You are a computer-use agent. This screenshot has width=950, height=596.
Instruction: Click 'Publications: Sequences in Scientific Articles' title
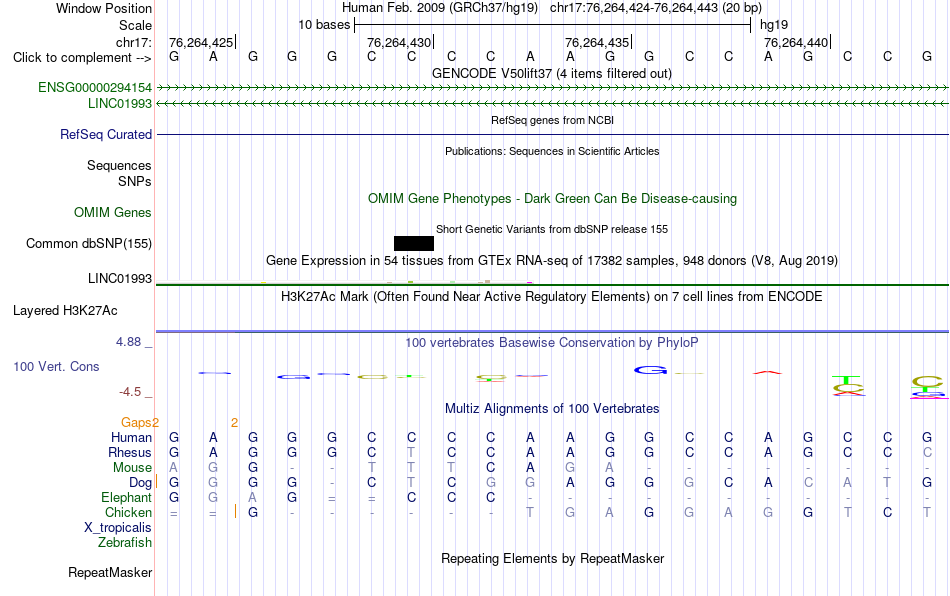[x=552, y=151]
